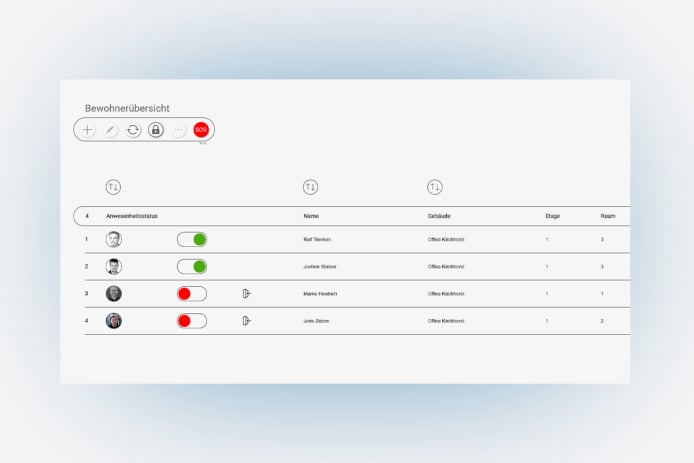Viewport: 694px width, 463px height.
Task: Click Marko Henrich's profile photo
Action: coord(114,294)
